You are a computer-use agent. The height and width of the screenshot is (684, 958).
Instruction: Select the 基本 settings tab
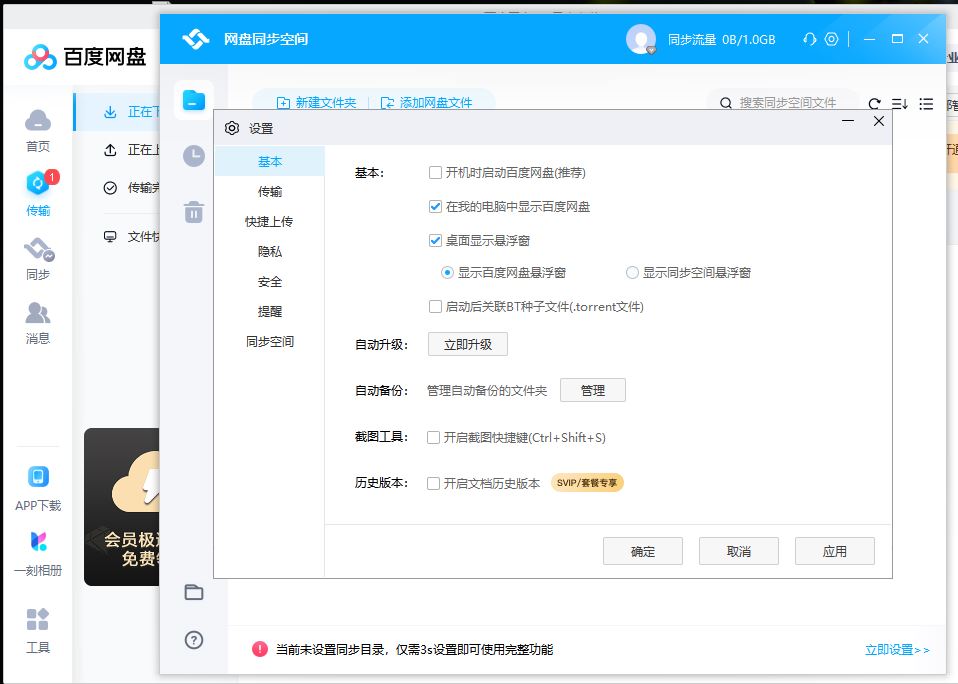click(x=269, y=161)
